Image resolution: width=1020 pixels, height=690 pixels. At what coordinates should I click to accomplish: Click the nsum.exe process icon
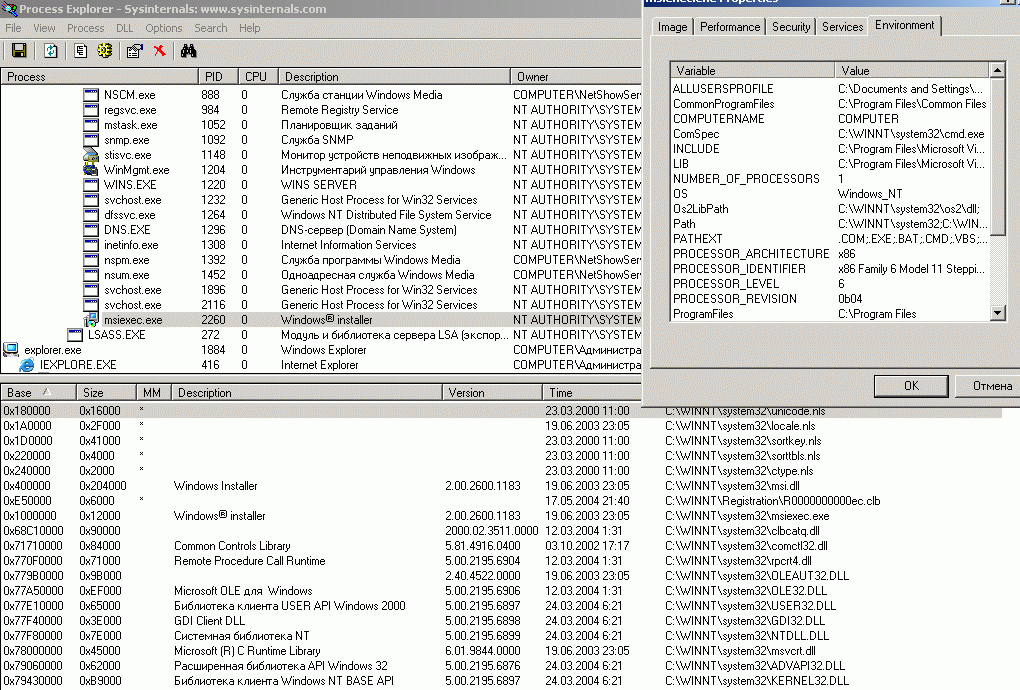coord(91,274)
